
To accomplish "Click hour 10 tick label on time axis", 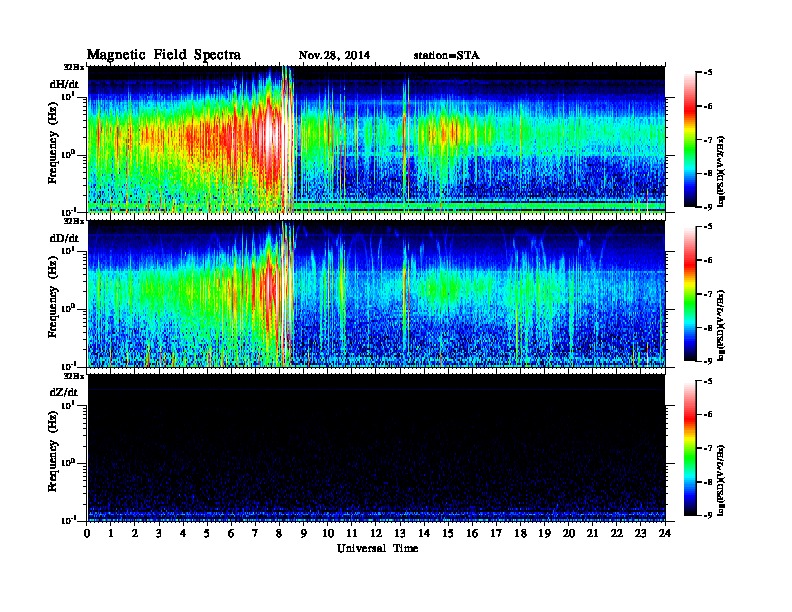I will pyautogui.click(x=327, y=534).
